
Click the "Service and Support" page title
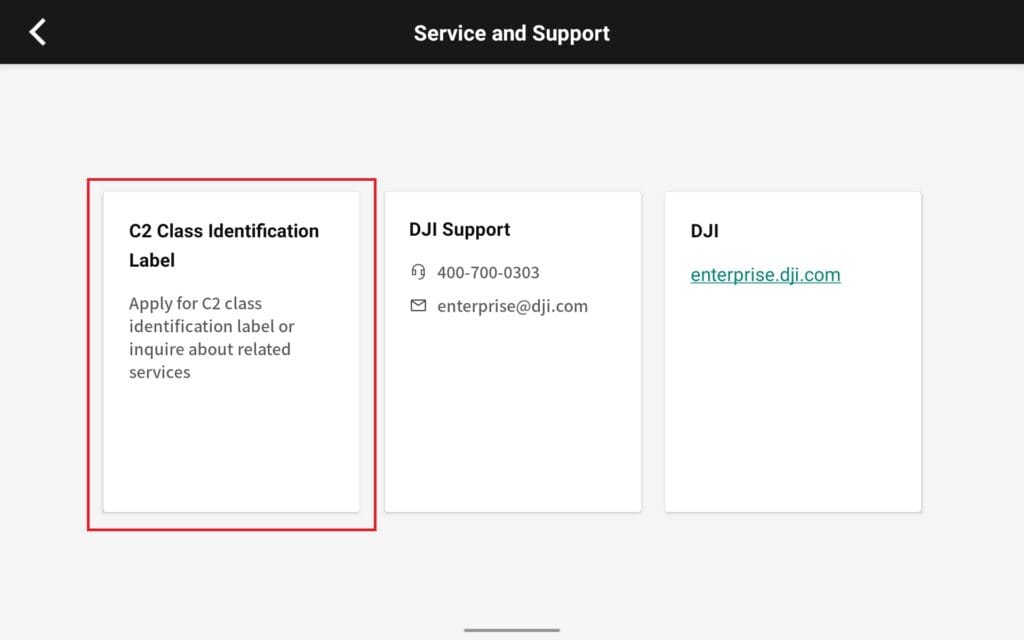(511, 33)
